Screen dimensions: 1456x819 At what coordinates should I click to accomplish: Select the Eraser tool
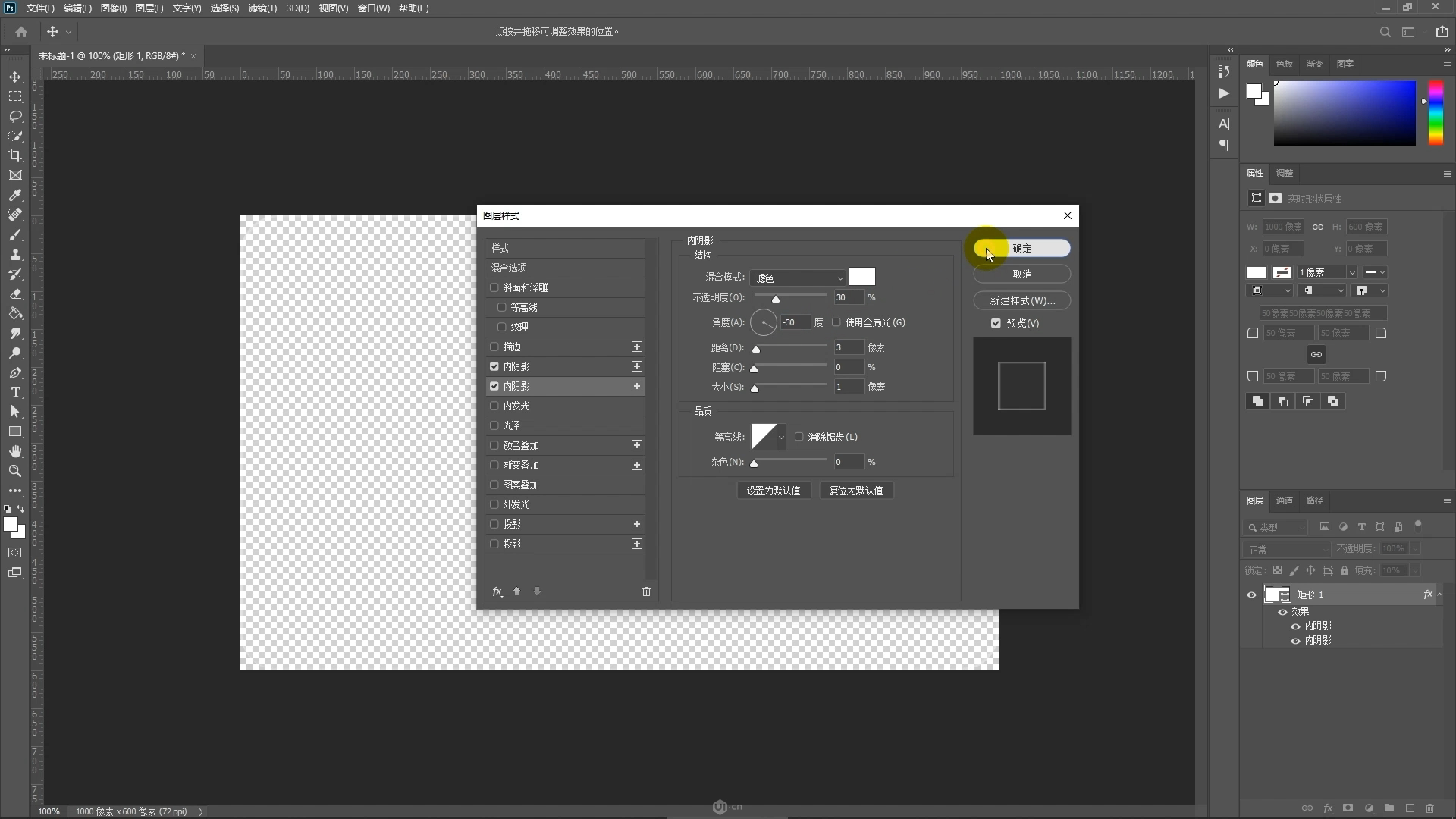[x=15, y=293]
